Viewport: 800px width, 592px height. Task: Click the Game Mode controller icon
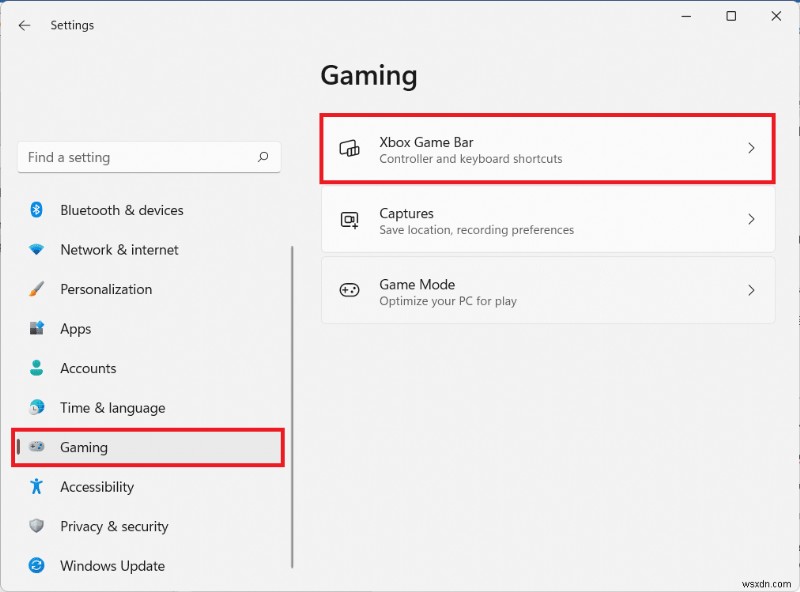[349, 291]
